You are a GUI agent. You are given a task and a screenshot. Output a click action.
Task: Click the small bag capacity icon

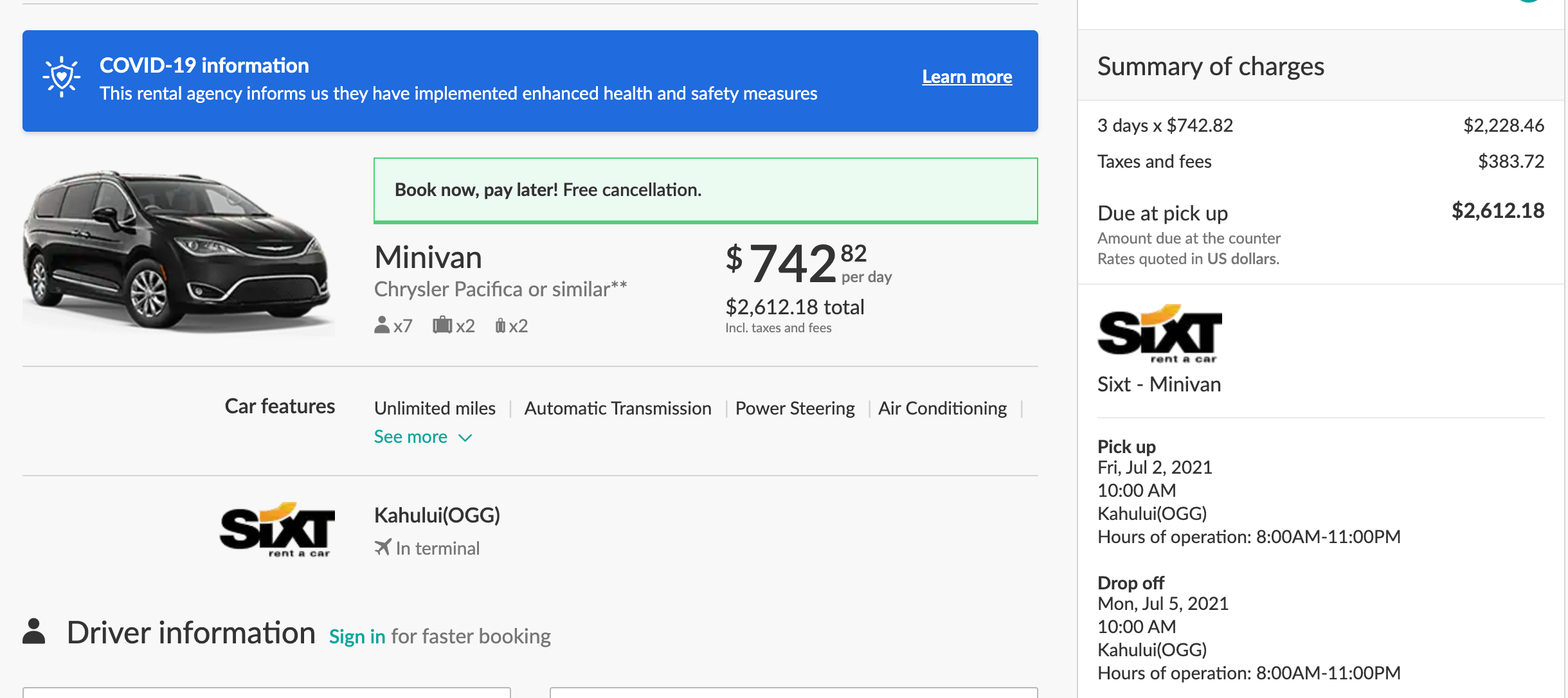500,326
